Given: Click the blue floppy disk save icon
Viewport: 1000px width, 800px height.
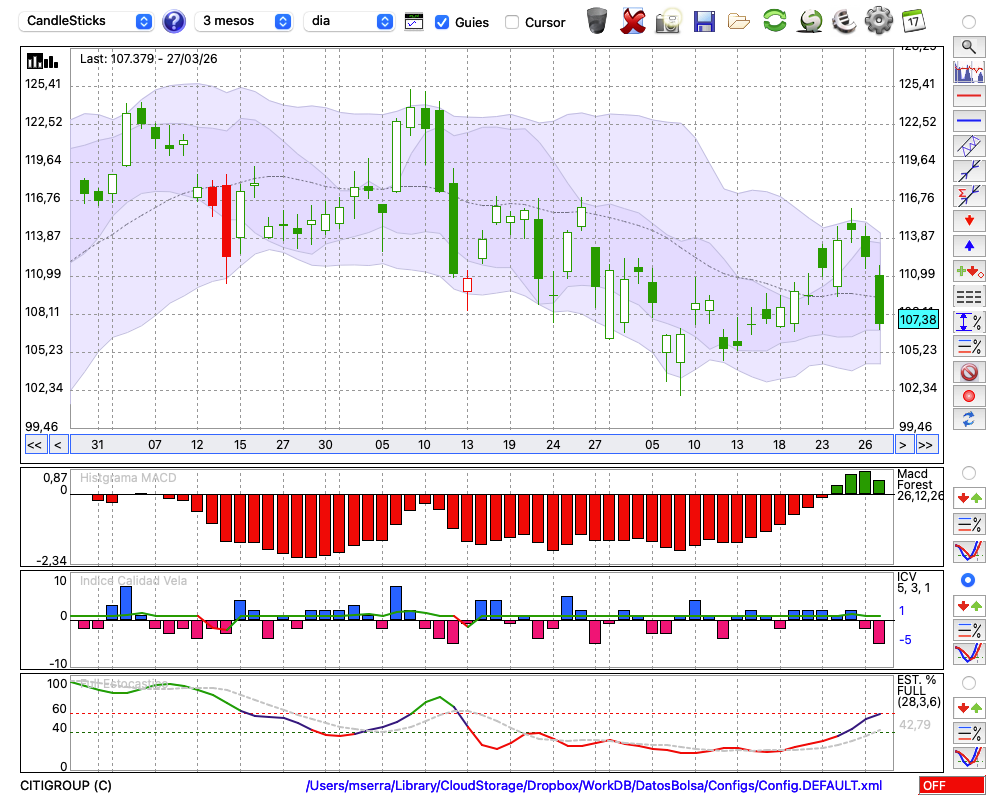Looking at the screenshot, I should click(704, 20).
